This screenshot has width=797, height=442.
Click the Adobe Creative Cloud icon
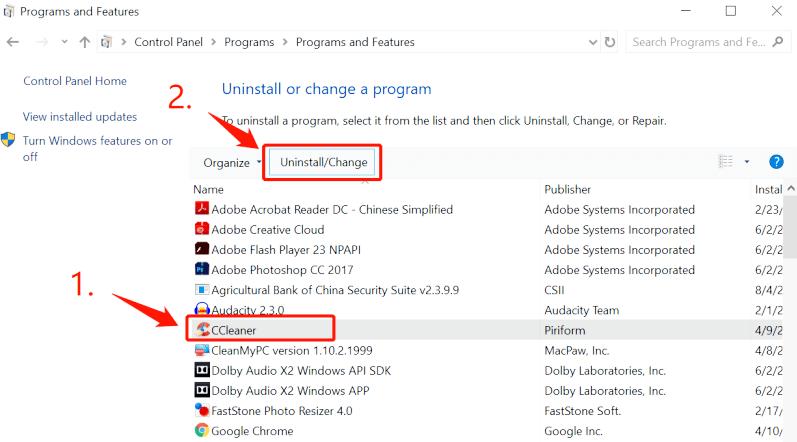pyautogui.click(x=201, y=230)
